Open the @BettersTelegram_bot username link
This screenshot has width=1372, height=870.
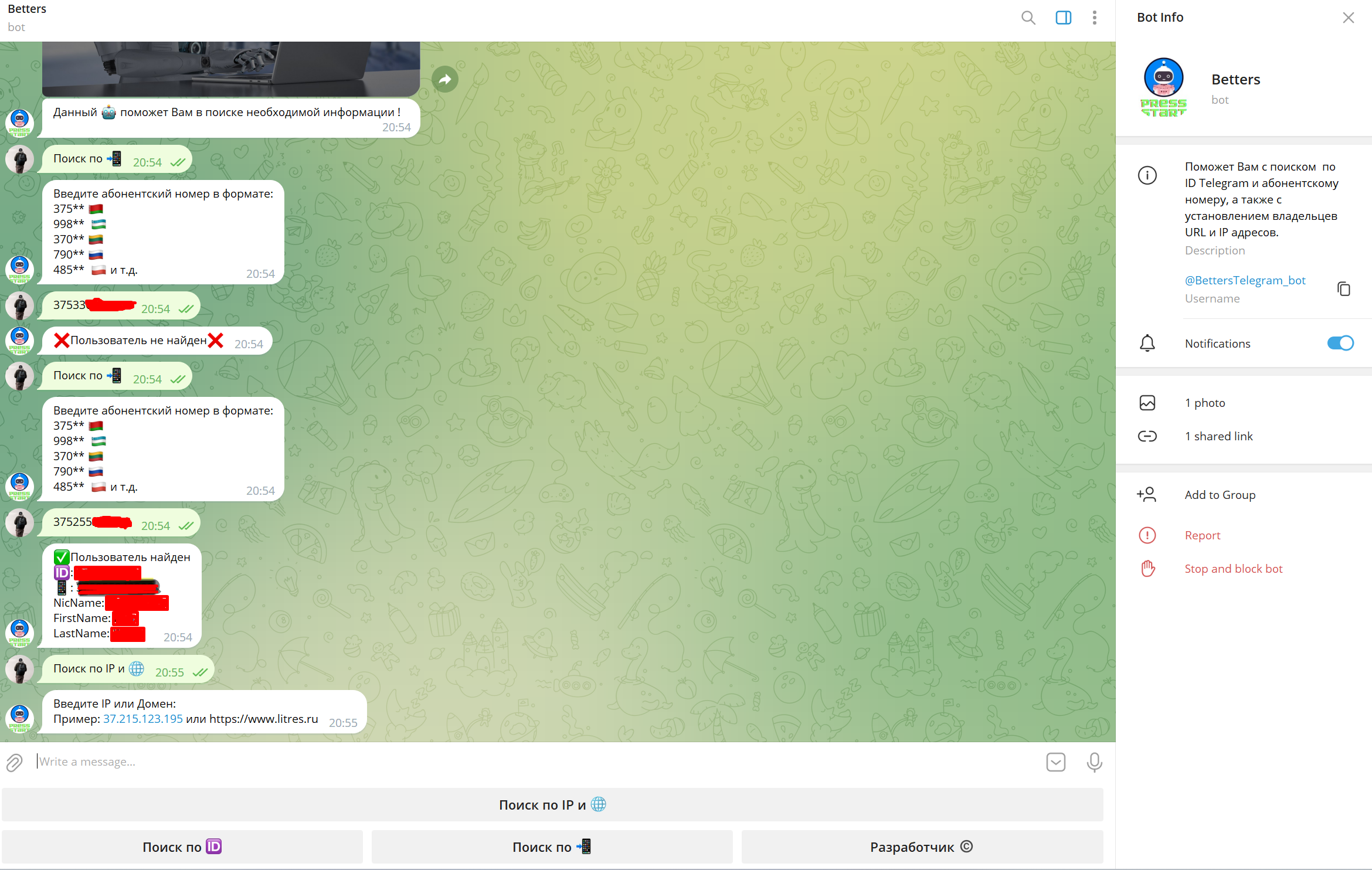1245,280
